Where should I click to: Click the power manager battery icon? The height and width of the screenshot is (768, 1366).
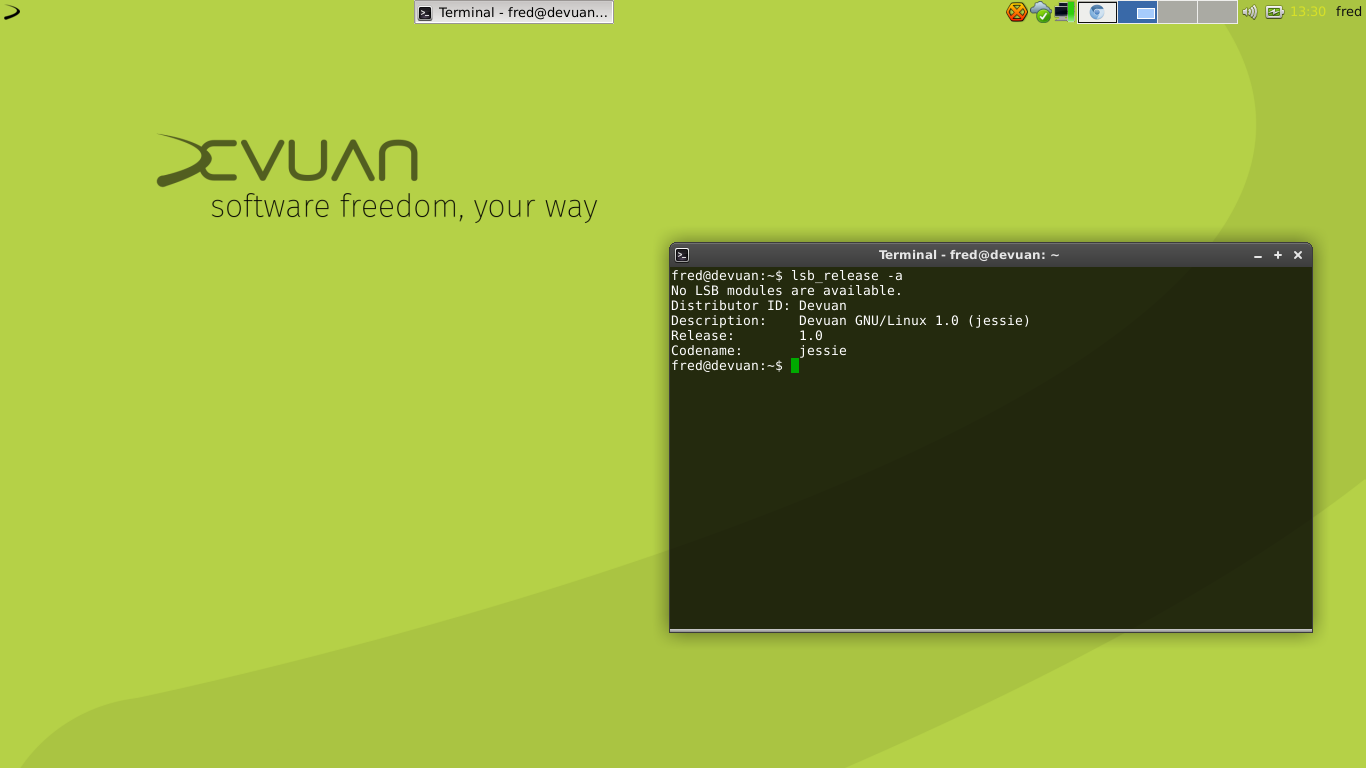coord(1275,12)
